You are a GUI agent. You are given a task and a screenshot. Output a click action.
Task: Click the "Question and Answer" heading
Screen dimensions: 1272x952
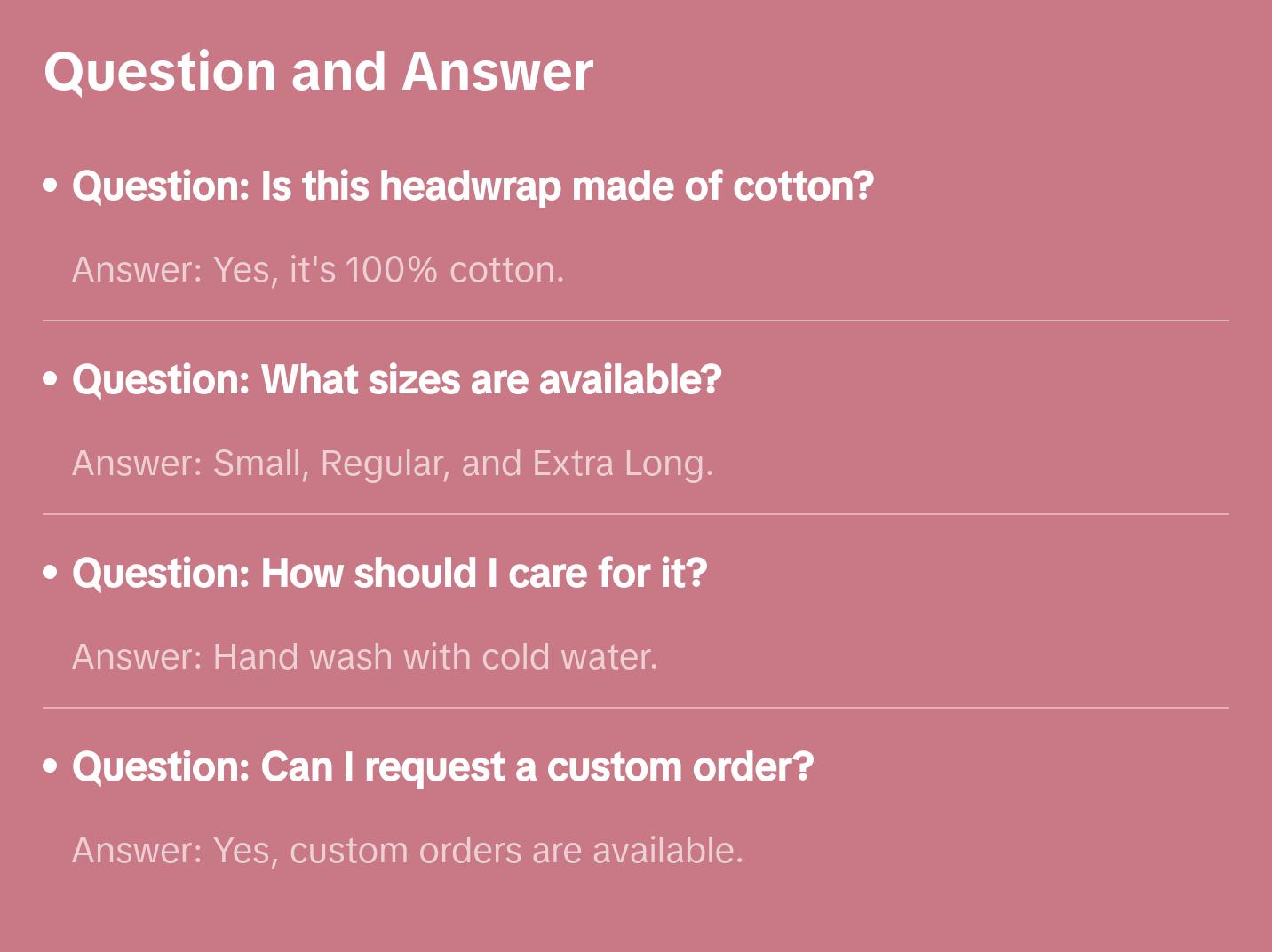(318, 72)
